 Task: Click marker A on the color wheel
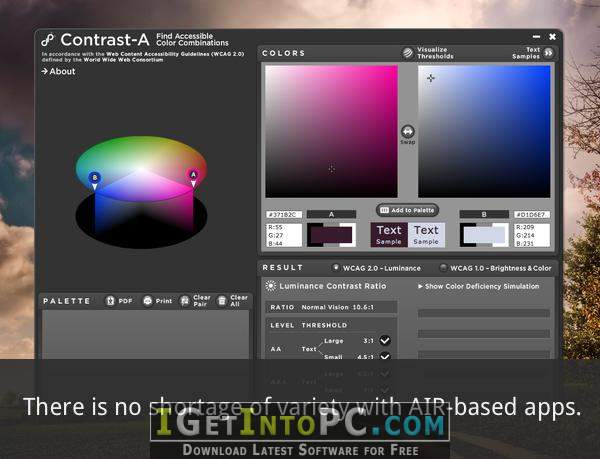tap(193, 175)
